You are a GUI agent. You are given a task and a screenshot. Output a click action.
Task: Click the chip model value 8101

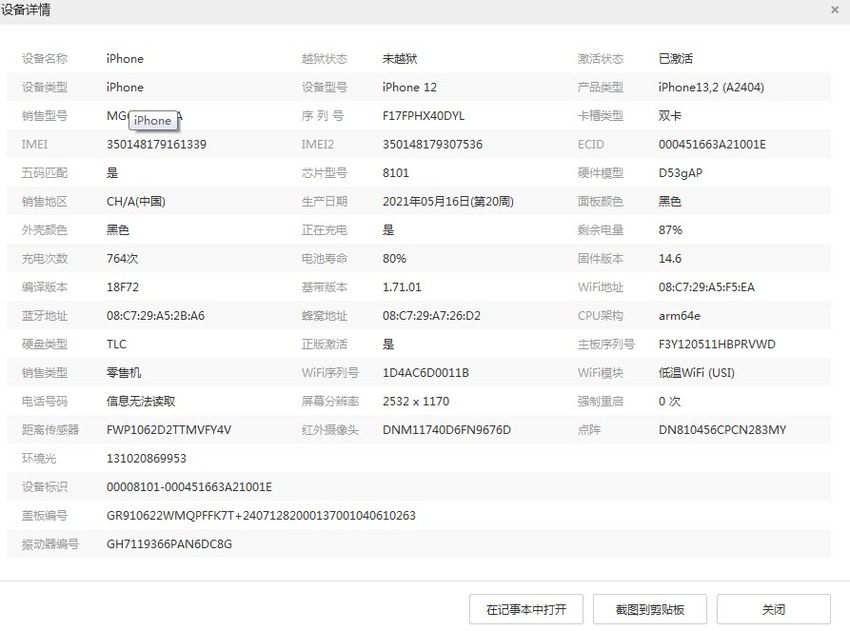pos(396,173)
